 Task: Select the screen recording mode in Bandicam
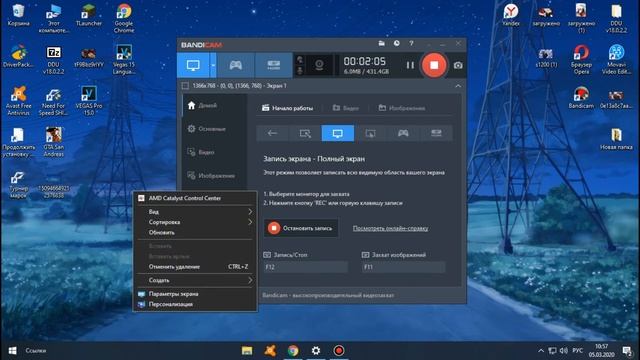(193, 65)
